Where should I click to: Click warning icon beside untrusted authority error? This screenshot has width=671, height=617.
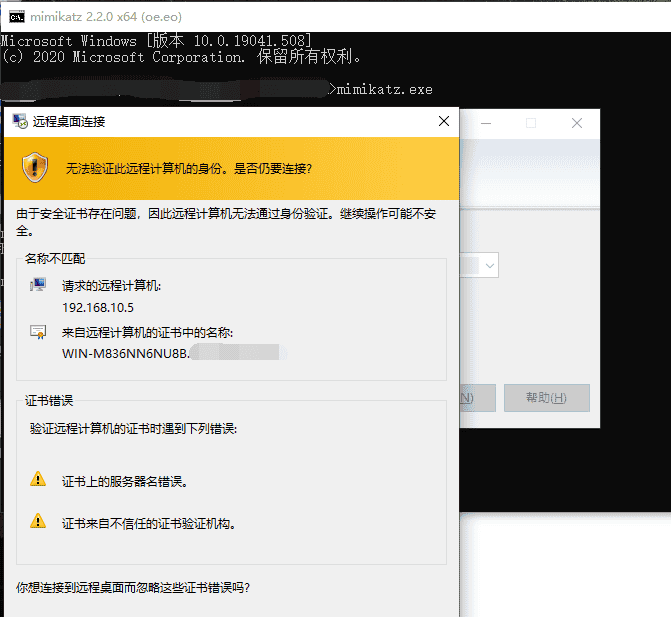point(38,521)
